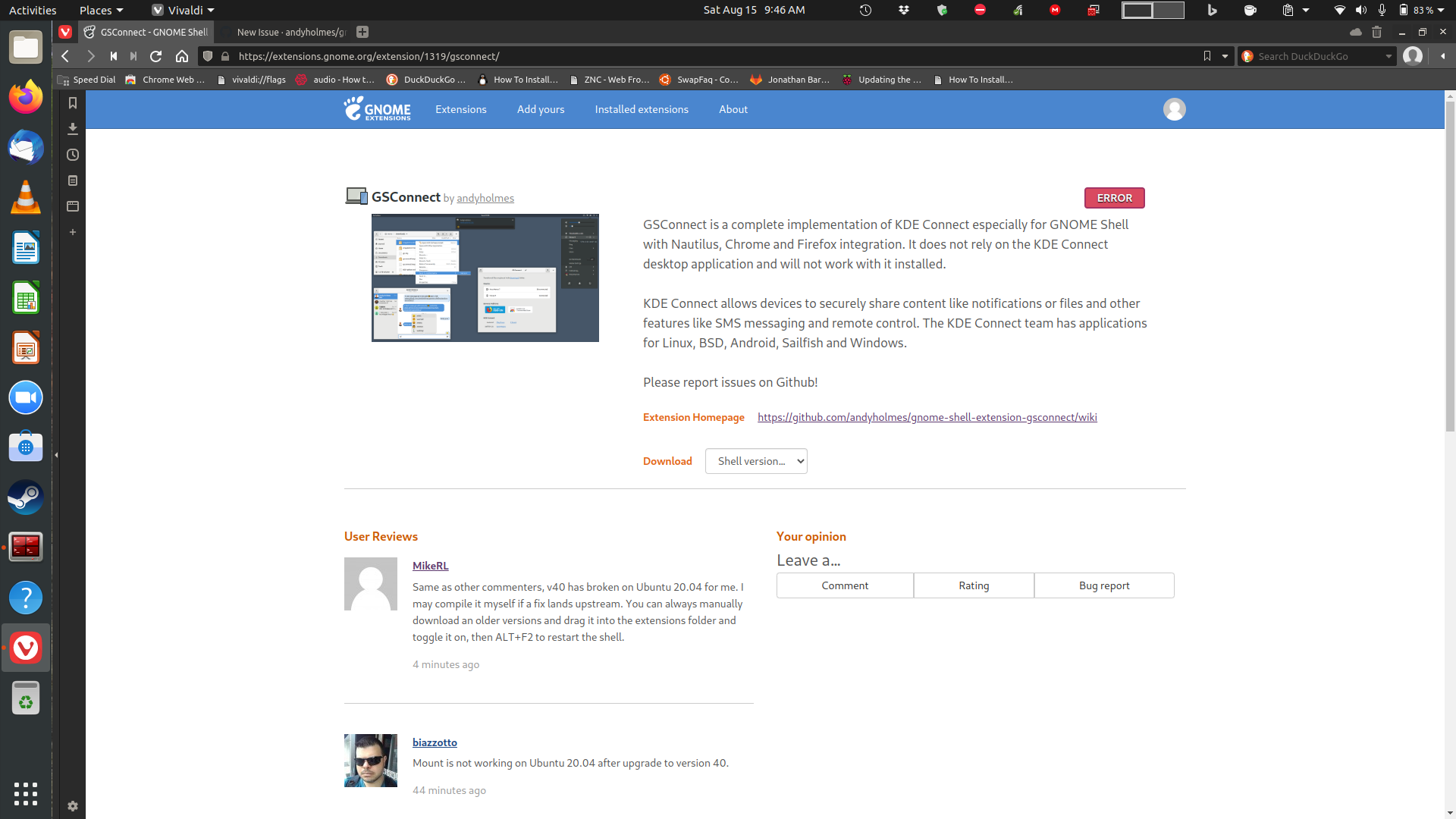This screenshot has width=1456, height=819.
Task: Open the Downloads panel in Vivaldi sidebar
Action: tap(73, 129)
